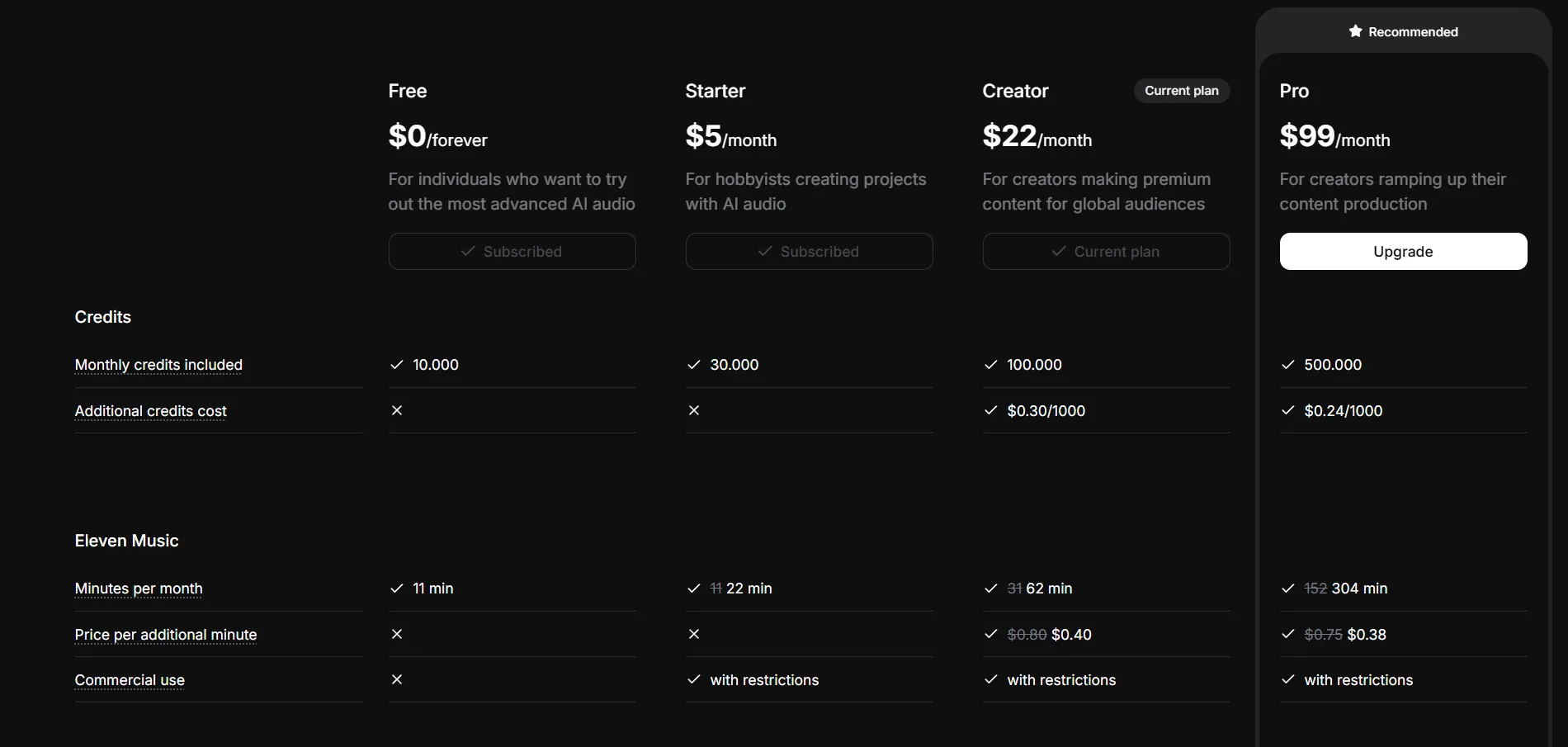Click the checkmark beside 500.000 credits
The height and width of the screenshot is (747, 1568).
(1287, 365)
